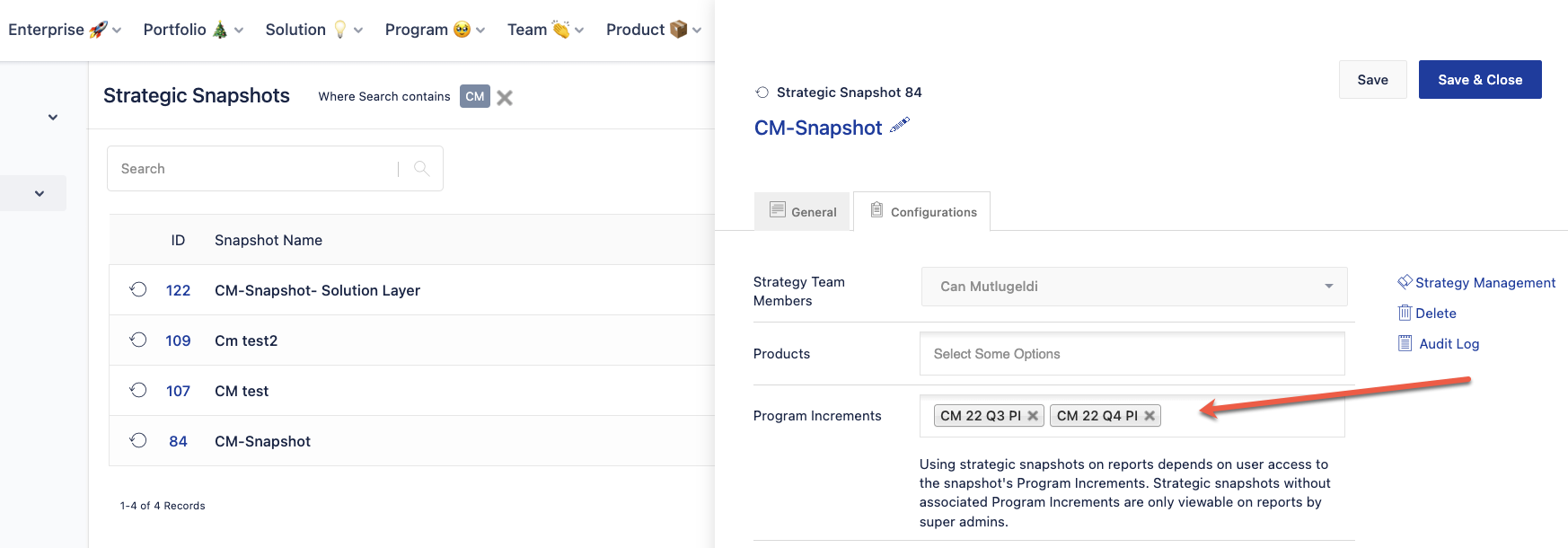Open the Strategy Team Members dropdown
The image size is (1568, 548).
[x=1133, y=287]
